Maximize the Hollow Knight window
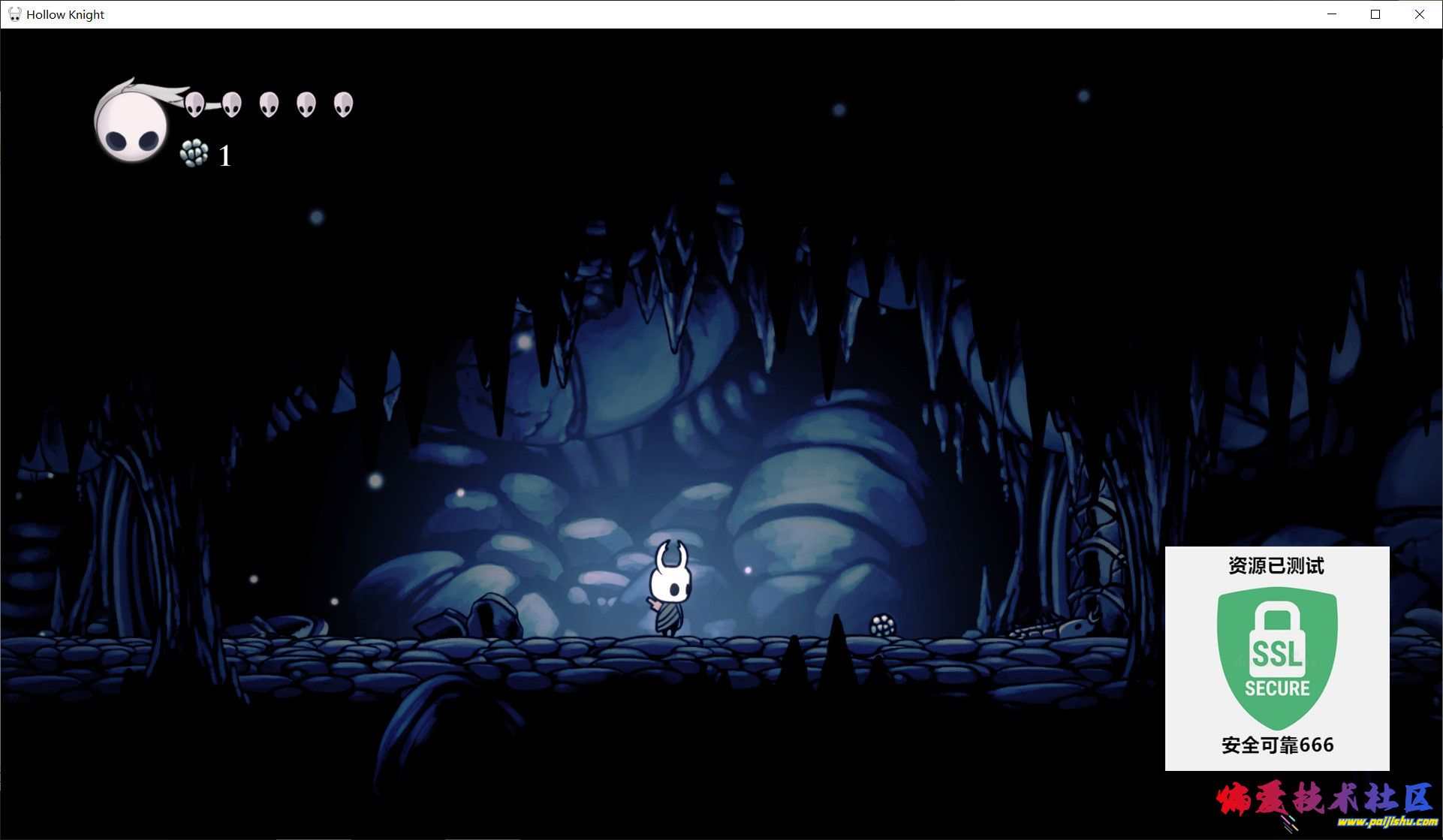1443x840 pixels. click(x=1375, y=14)
